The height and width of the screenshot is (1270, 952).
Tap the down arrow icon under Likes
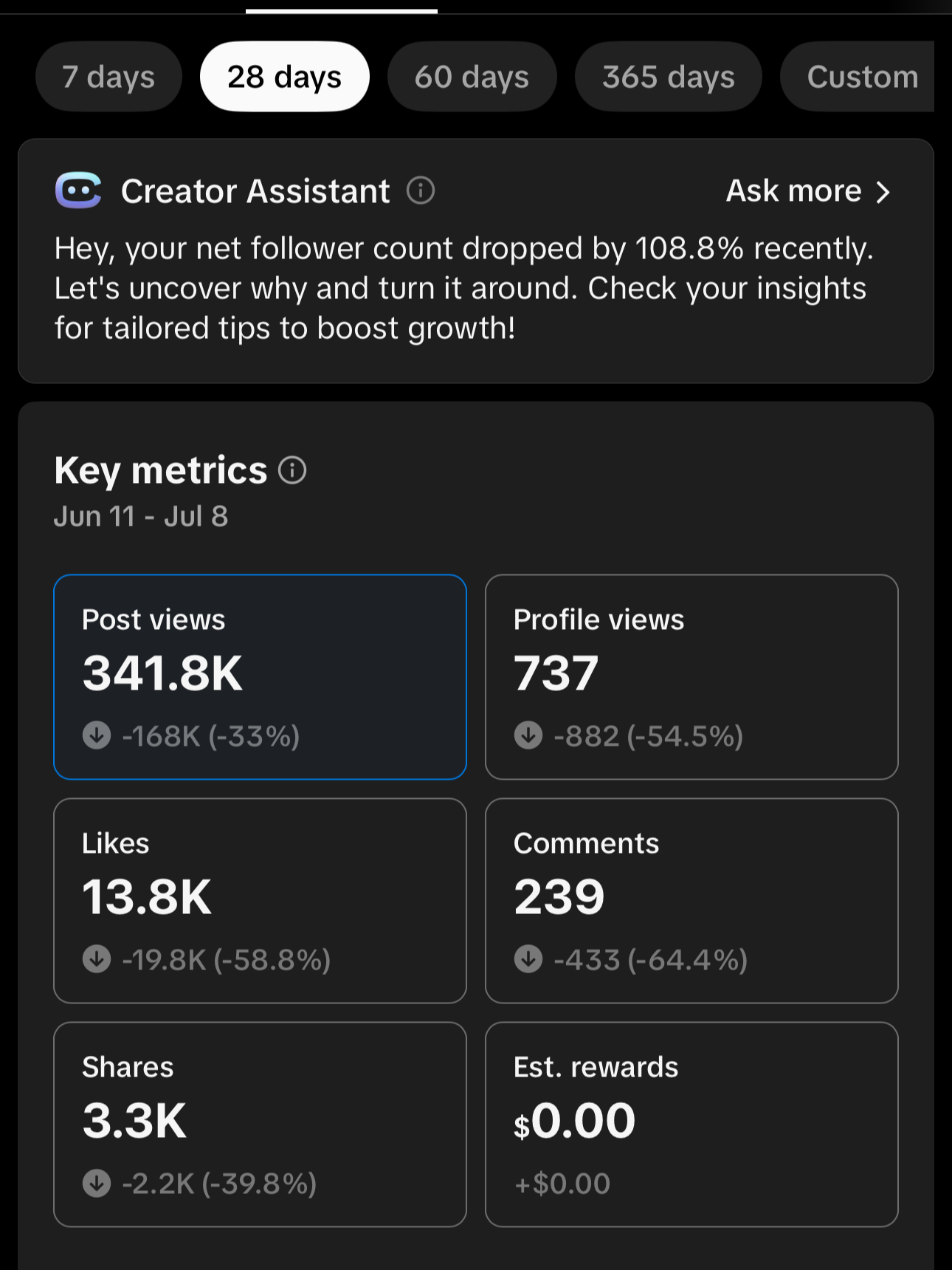(x=97, y=959)
